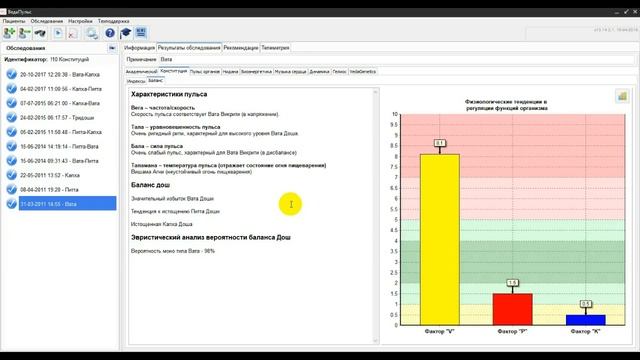The width and height of the screenshot is (640, 360).
Task: Toggle check mark beside 06-02-2015 examination
Action: pos(11,132)
